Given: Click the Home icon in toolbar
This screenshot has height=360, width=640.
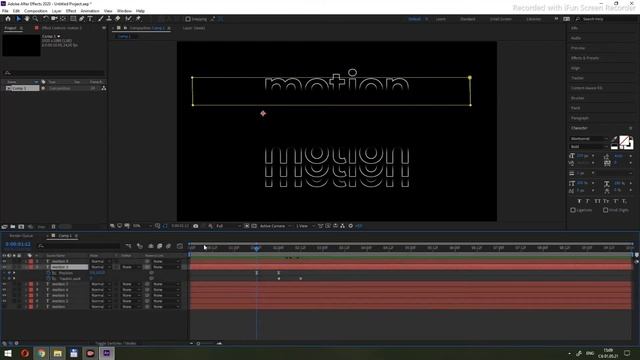Looking at the screenshot, I should click(8, 19).
